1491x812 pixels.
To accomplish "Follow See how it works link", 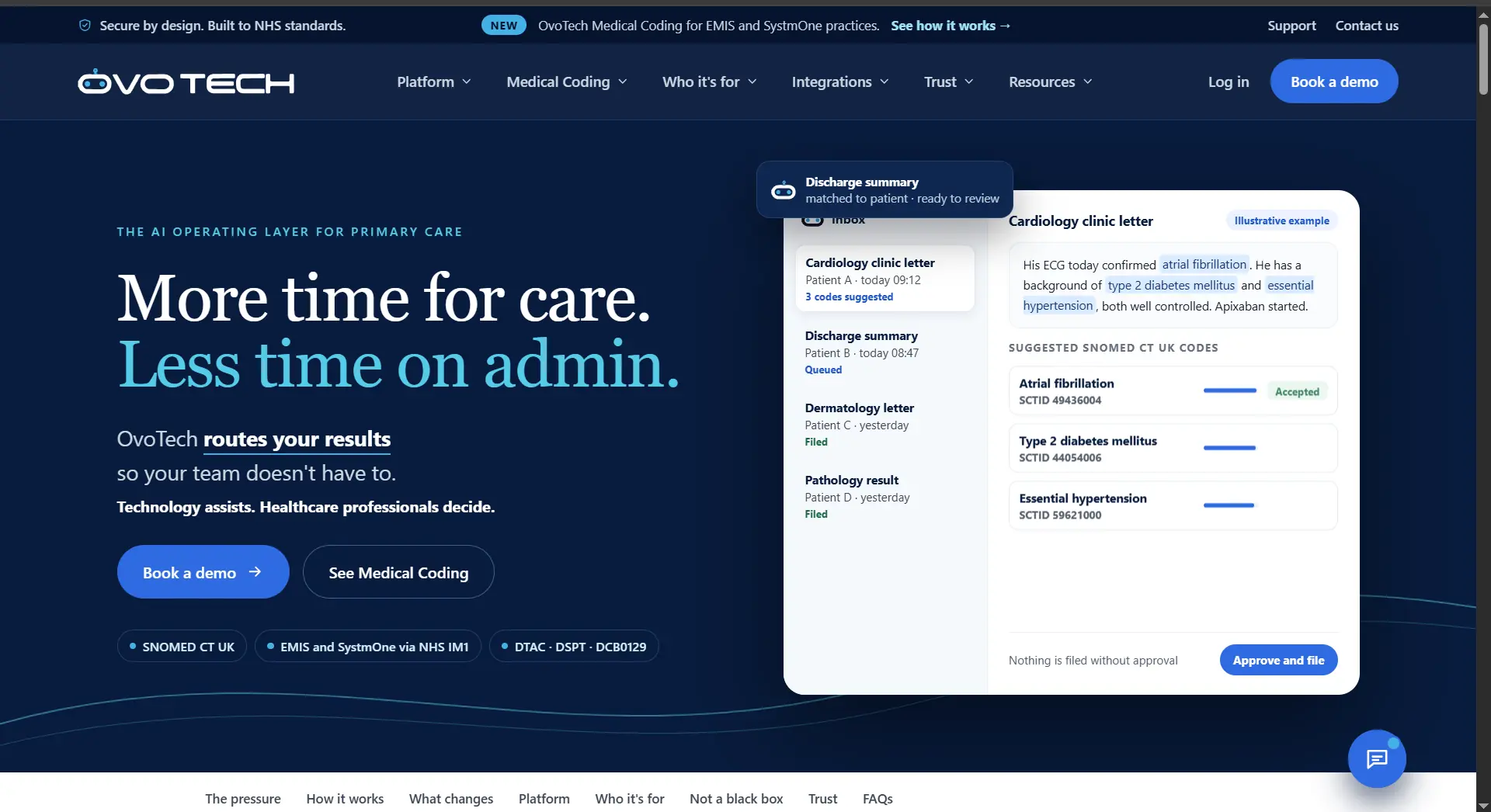I will [x=951, y=26].
